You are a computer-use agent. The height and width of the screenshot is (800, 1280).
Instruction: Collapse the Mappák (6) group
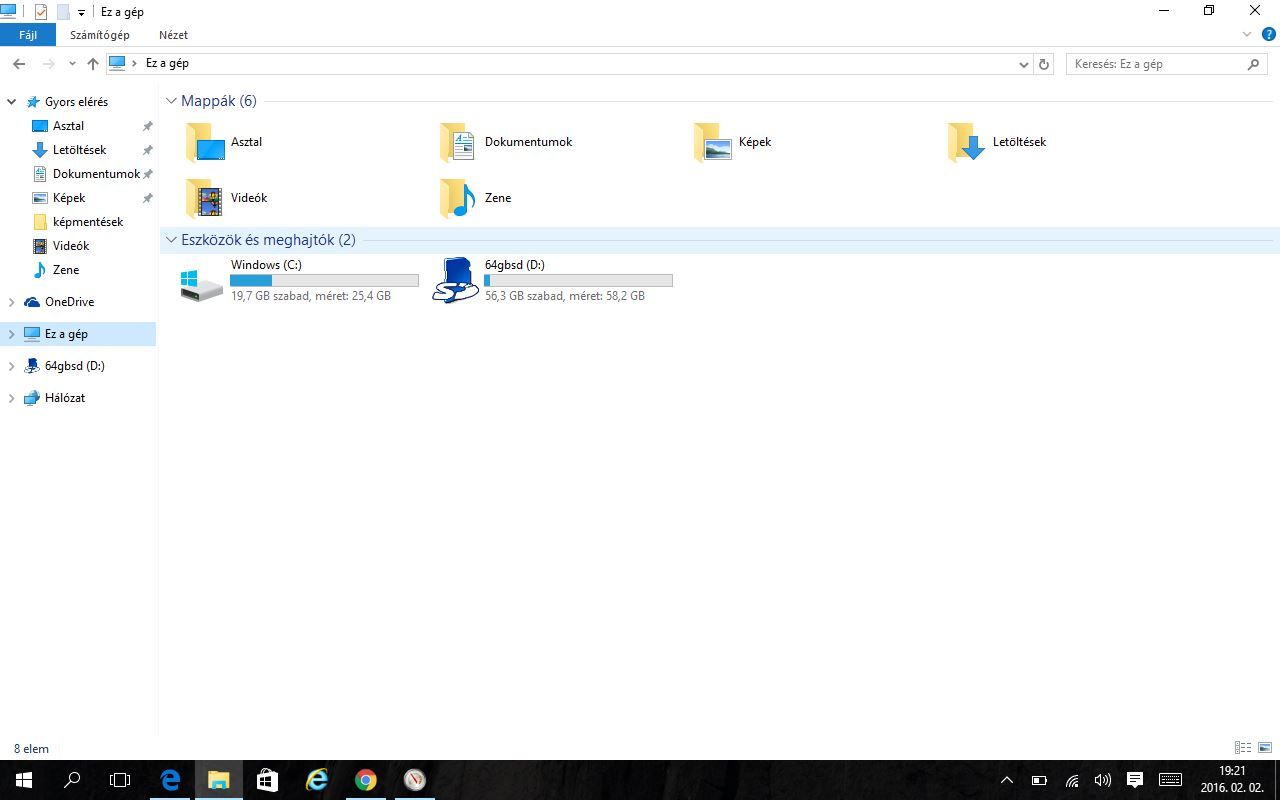pos(172,101)
